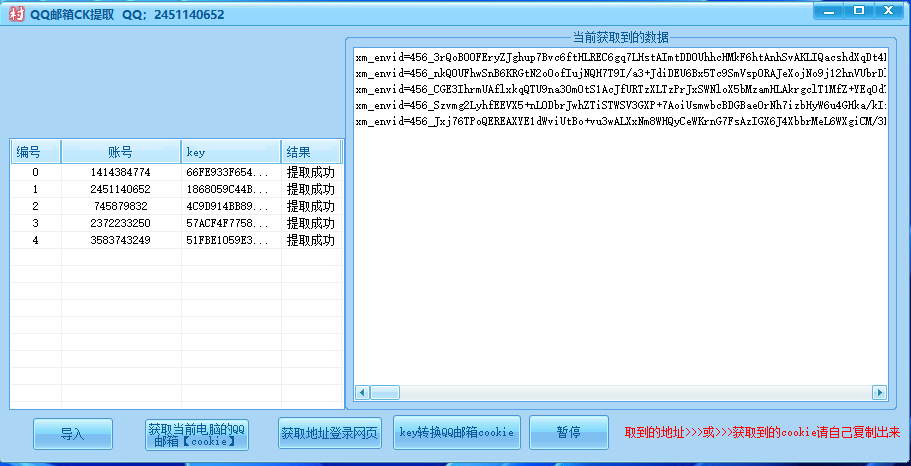Sort by the 编号 column header
The image size is (911, 466).
(35, 152)
